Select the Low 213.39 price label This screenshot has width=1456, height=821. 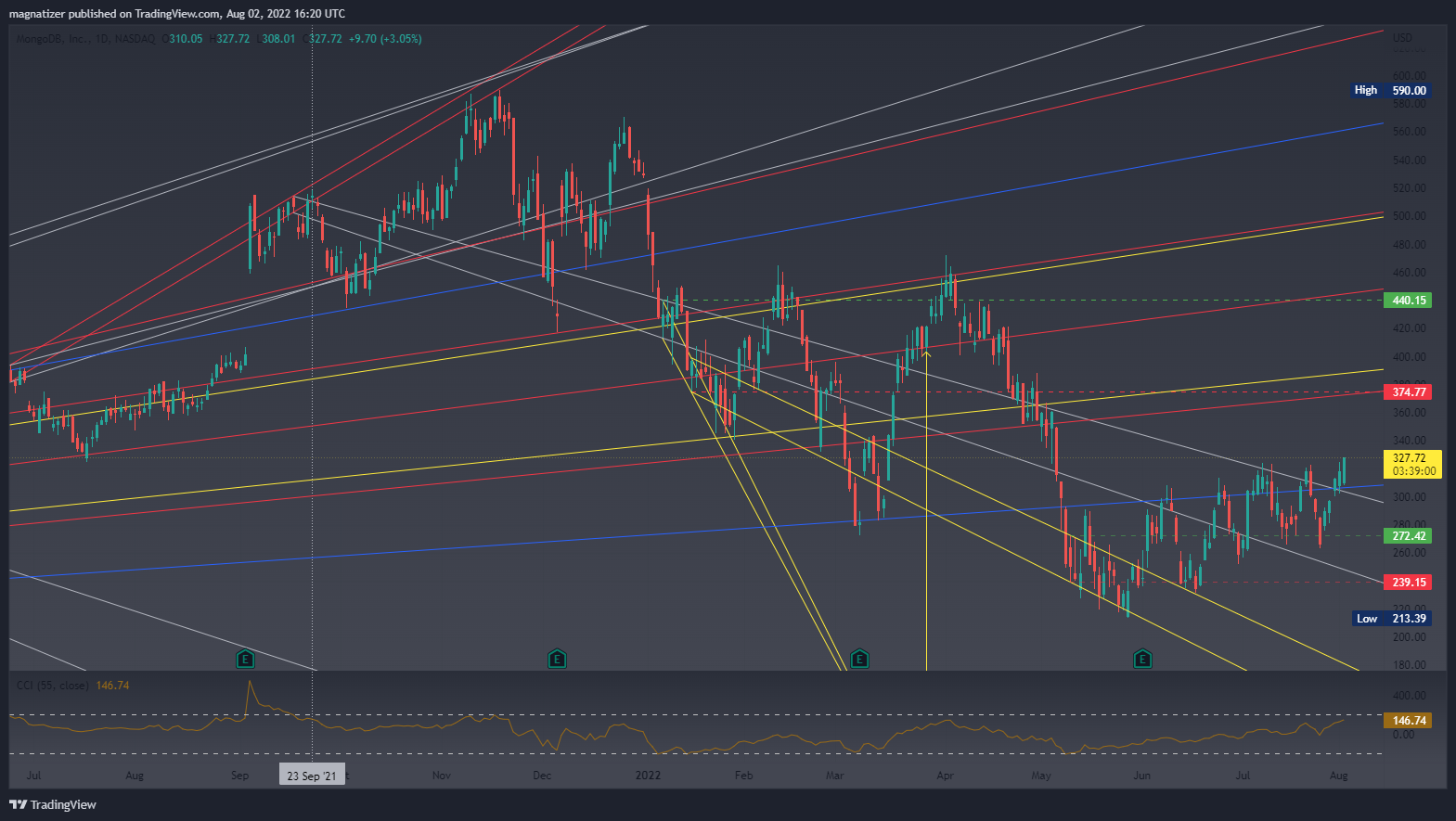coord(1391,619)
